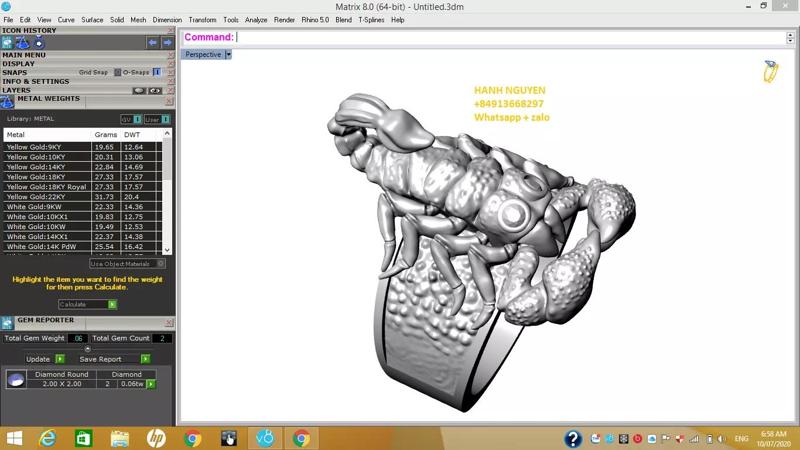Go forward with Icon History right arrow

pos(167,42)
